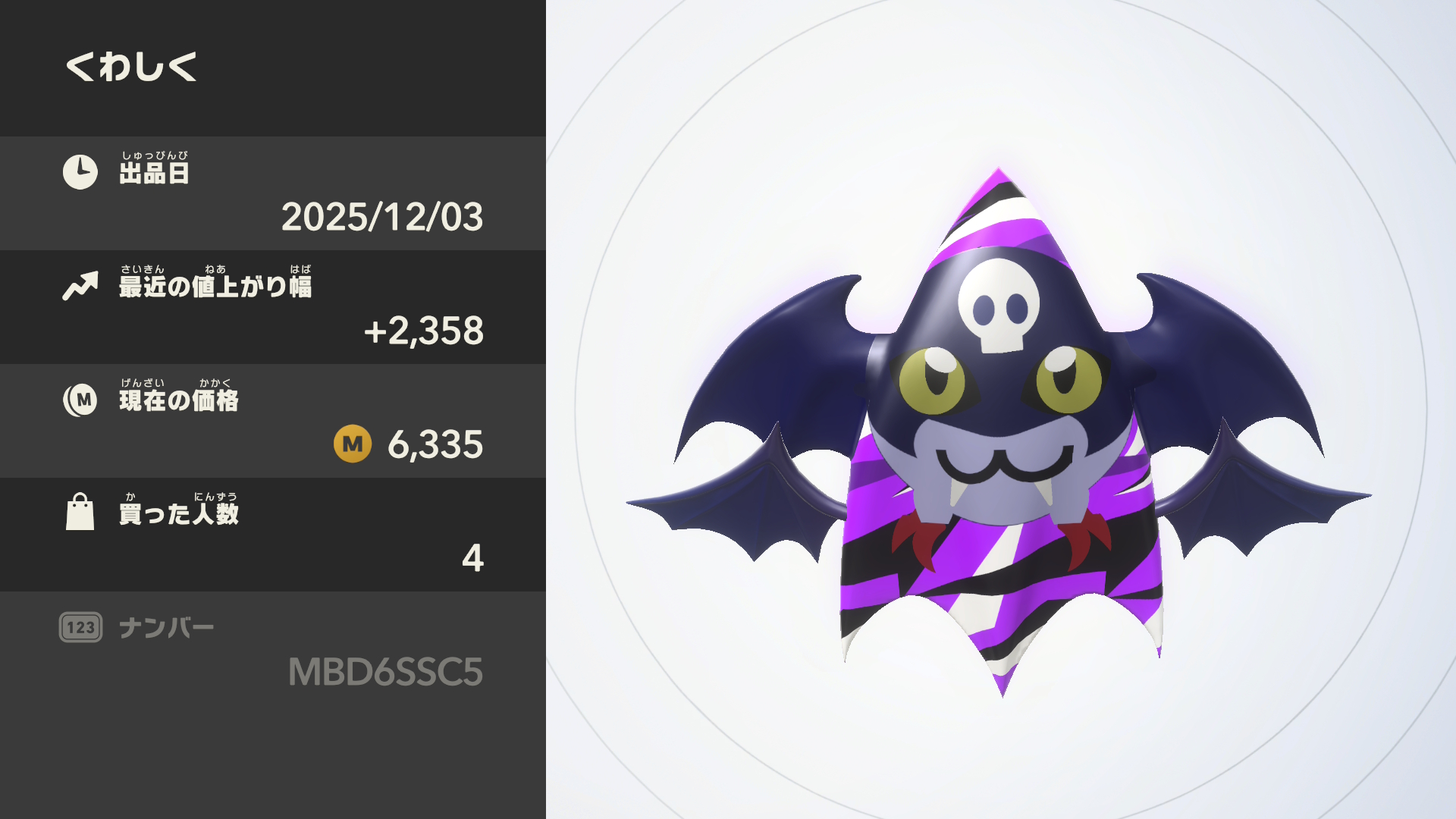Screen dimensions: 1456x819
Task: Click the +2,358 price increase value
Action: pos(423,331)
